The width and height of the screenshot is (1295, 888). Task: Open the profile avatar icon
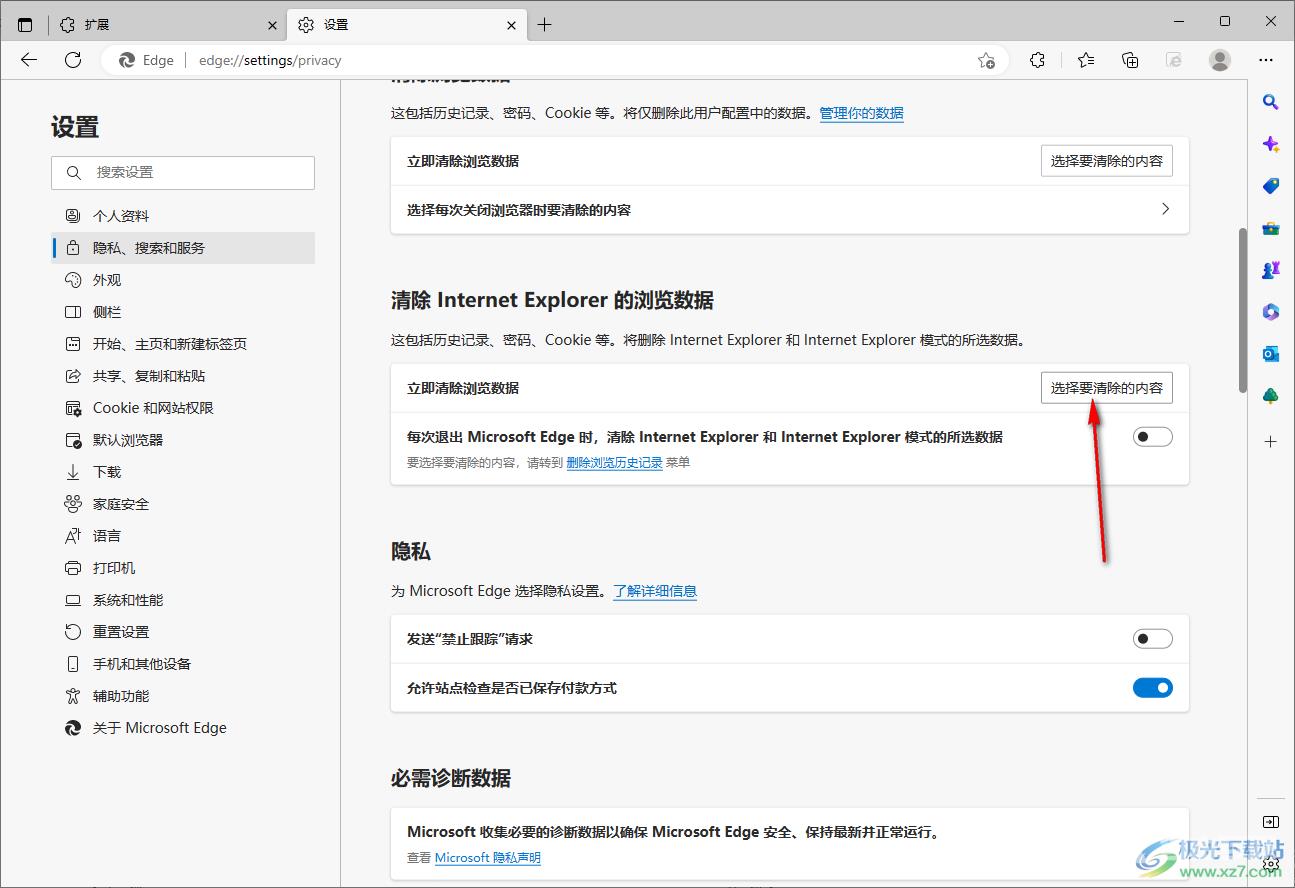pyautogui.click(x=1220, y=60)
